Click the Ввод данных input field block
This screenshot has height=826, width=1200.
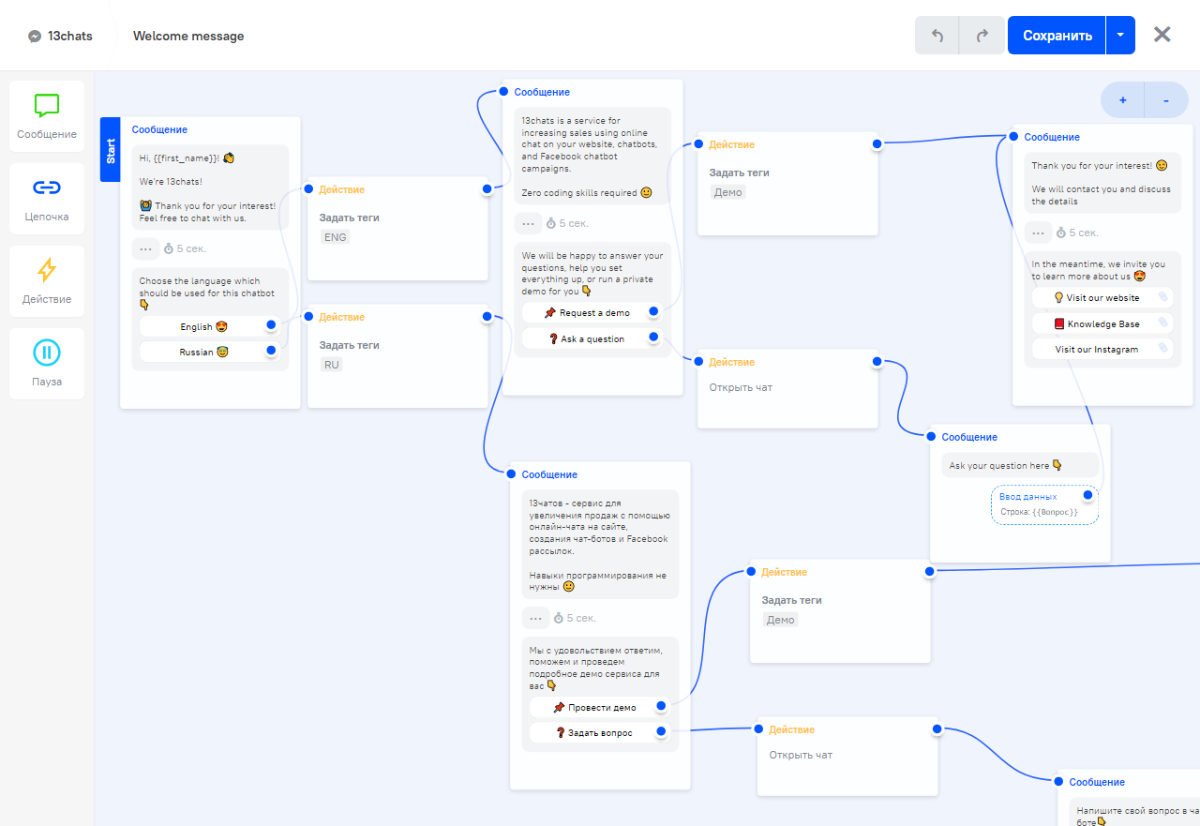click(x=1044, y=504)
